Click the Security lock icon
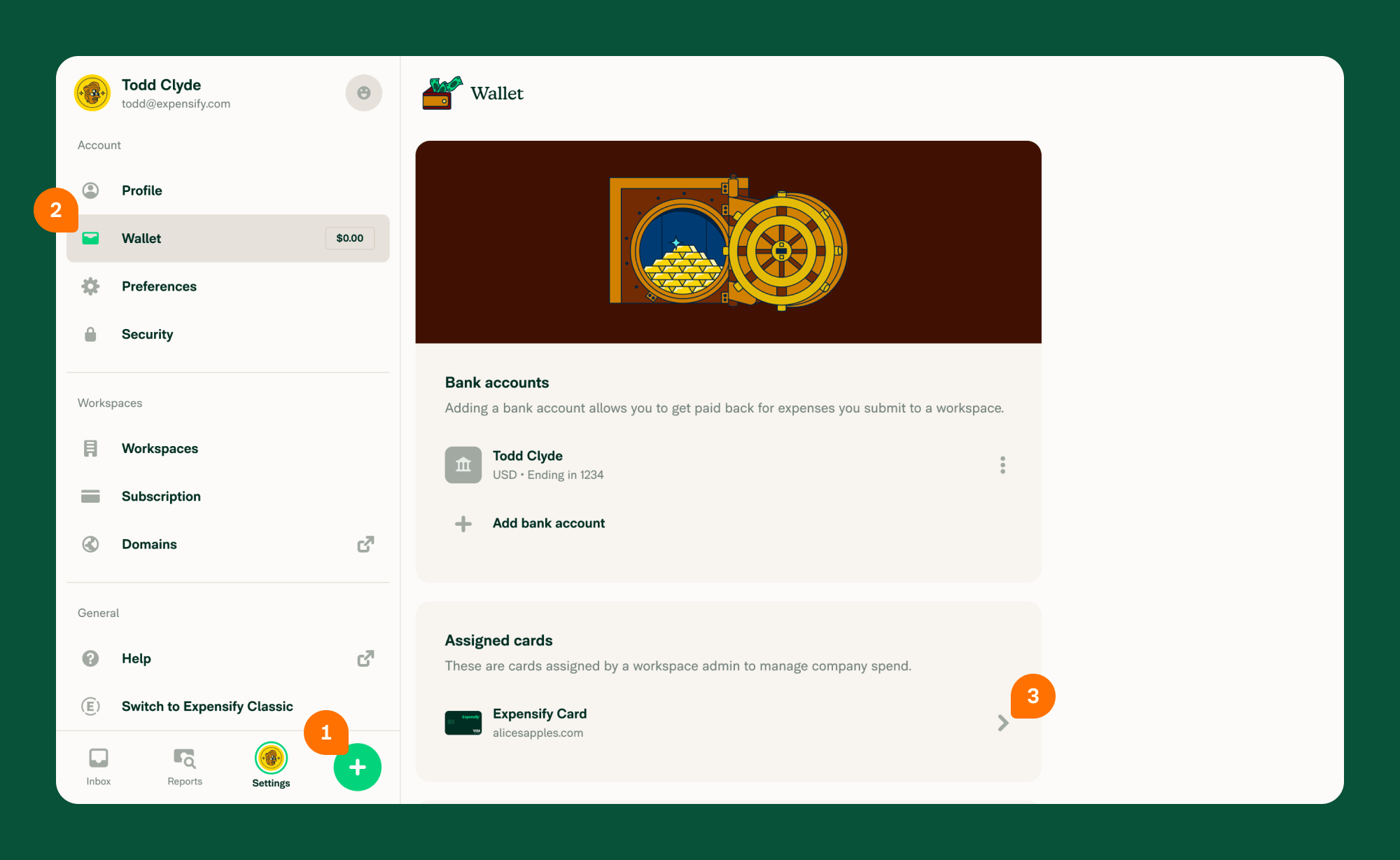Image resolution: width=1400 pixels, height=860 pixels. point(91,334)
